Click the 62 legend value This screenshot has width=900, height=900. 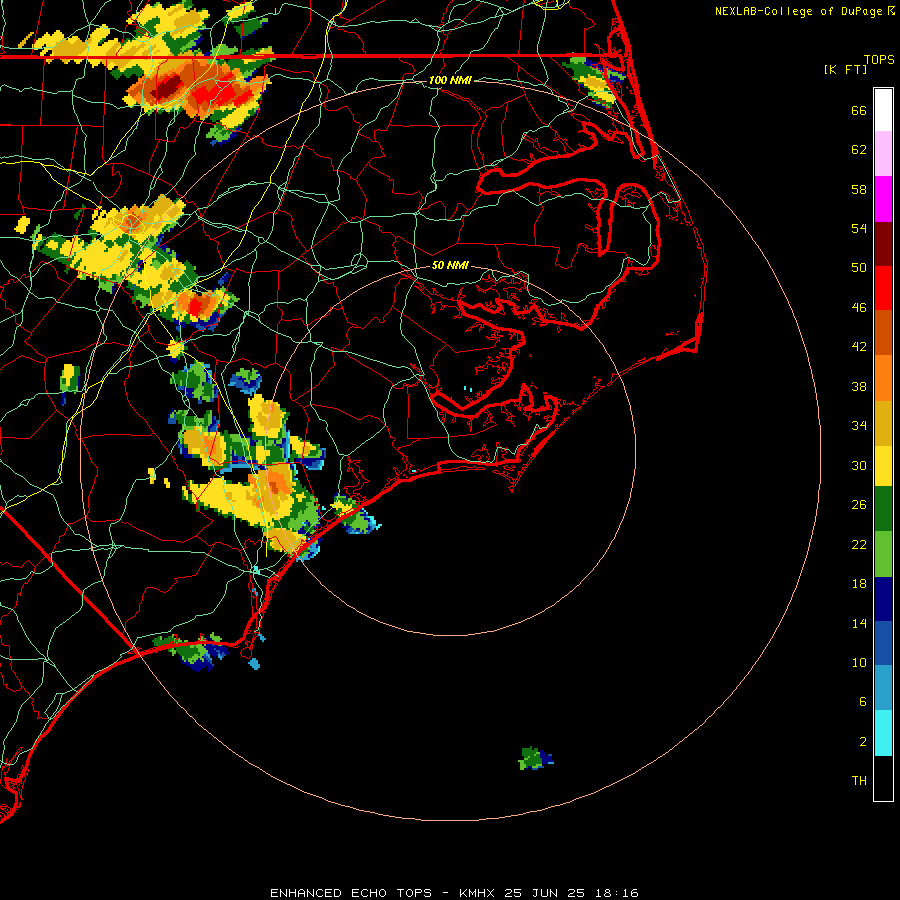point(859,150)
